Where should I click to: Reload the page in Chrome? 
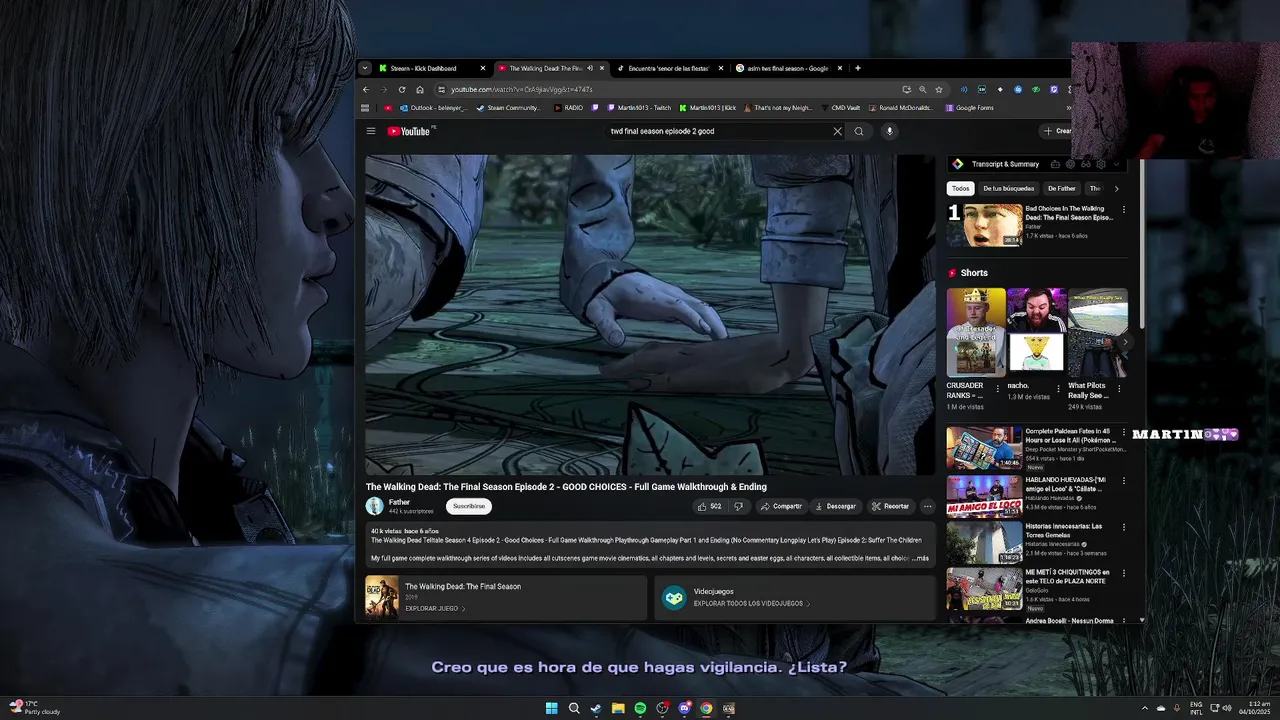pos(402,89)
